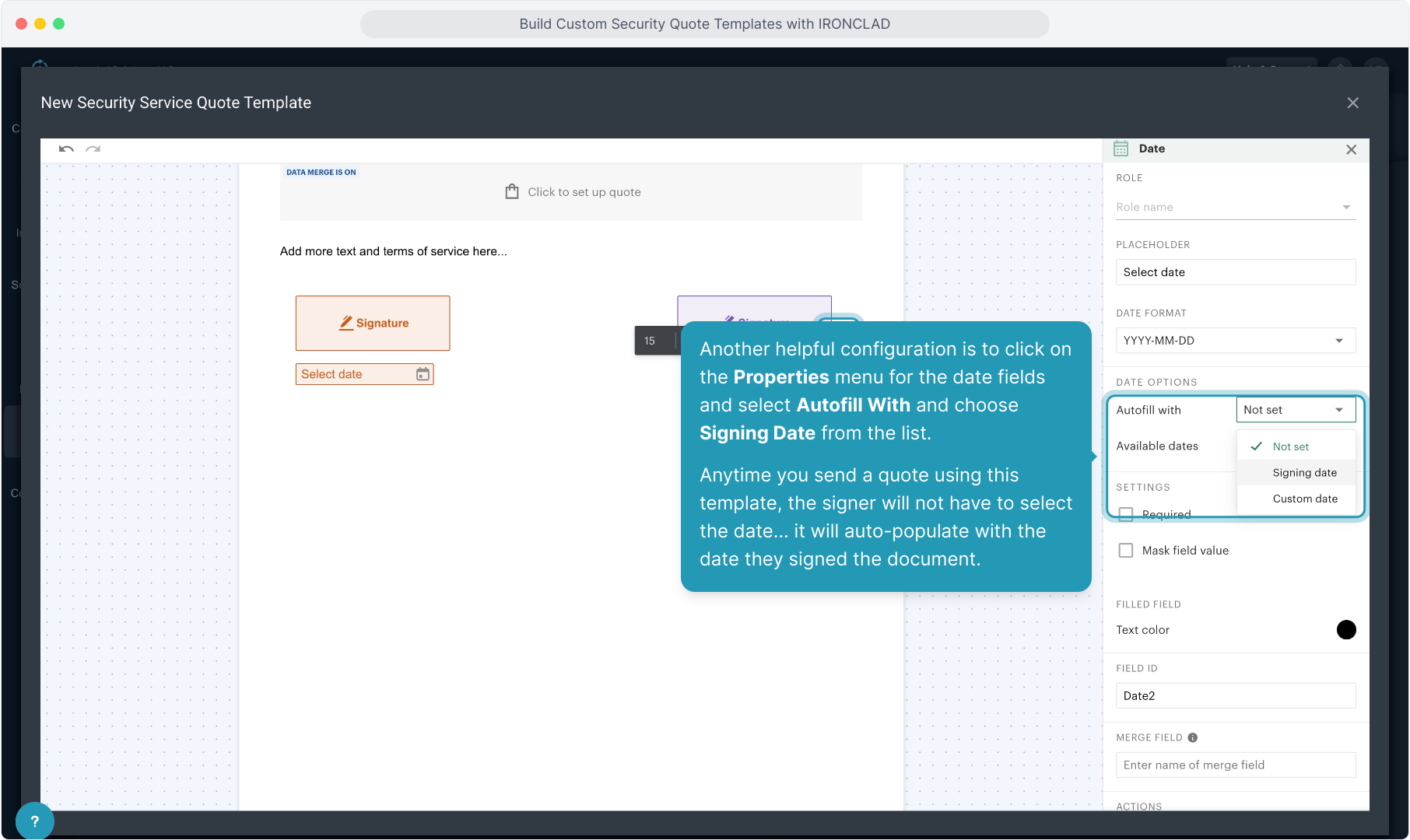The image size is (1410, 840).
Task: Close the New Security Service Quote Template dialog
Action: [x=1352, y=103]
